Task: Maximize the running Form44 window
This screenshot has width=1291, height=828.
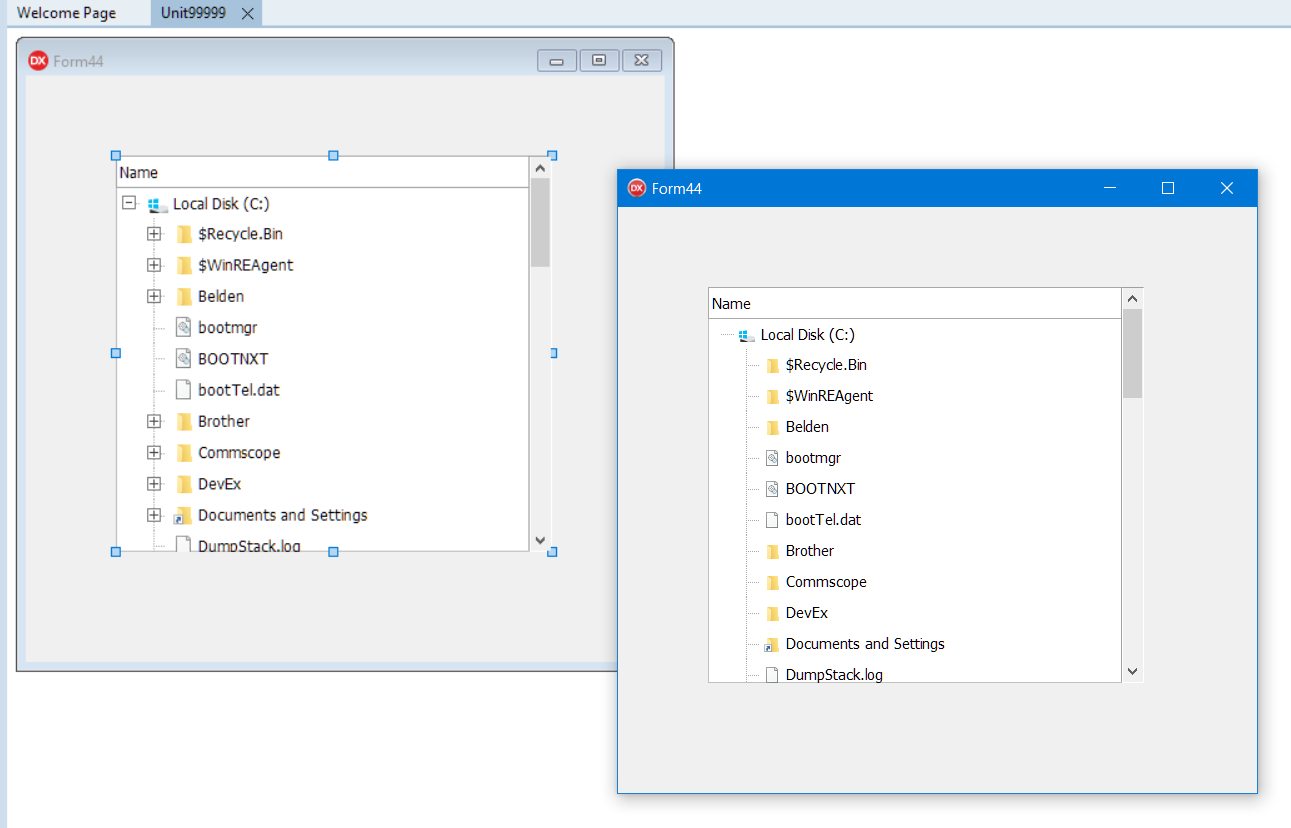Action: pyautogui.click(x=1167, y=188)
